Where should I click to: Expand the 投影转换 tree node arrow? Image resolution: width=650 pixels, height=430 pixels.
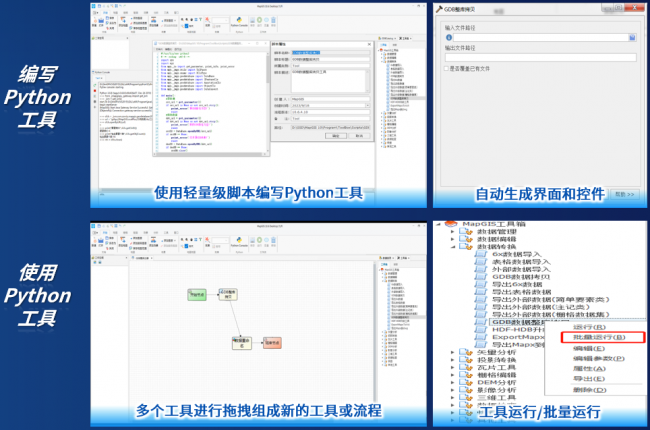click(x=453, y=360)
